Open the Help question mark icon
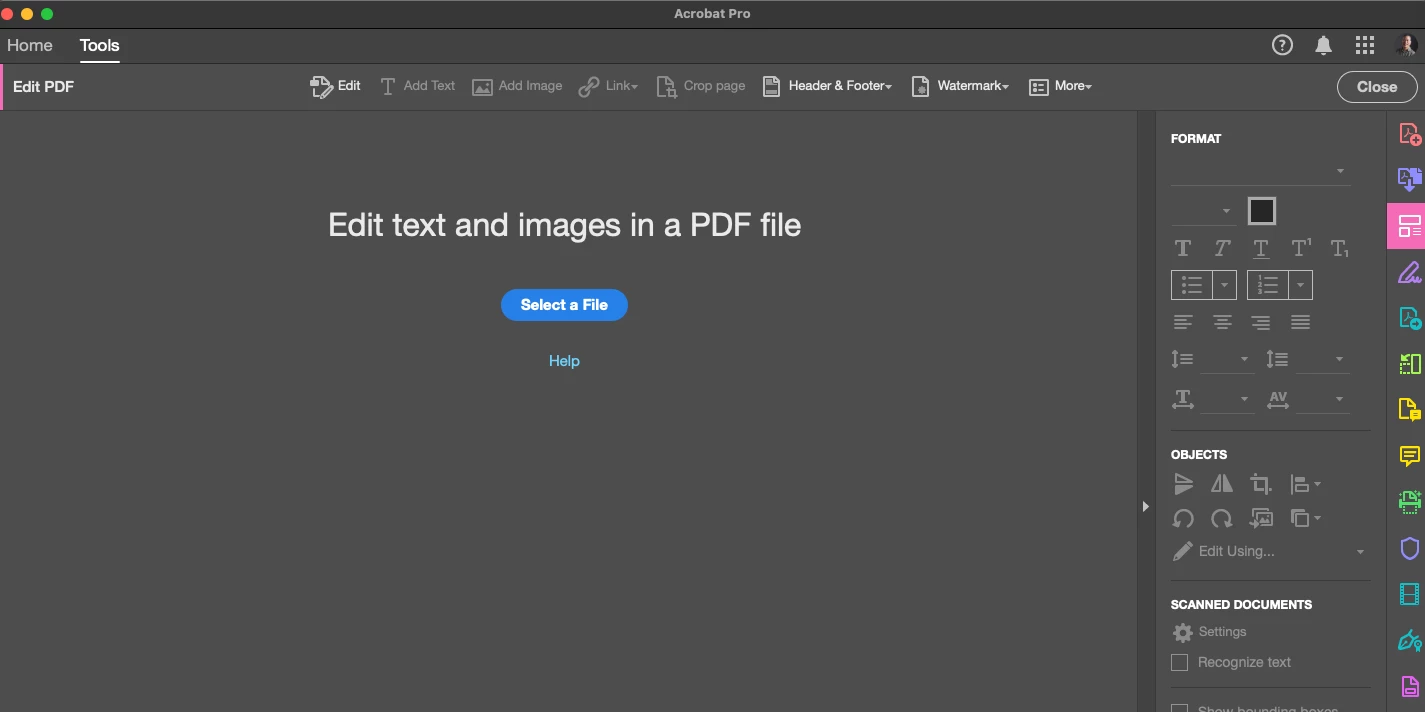 [x=1282, y=45]
